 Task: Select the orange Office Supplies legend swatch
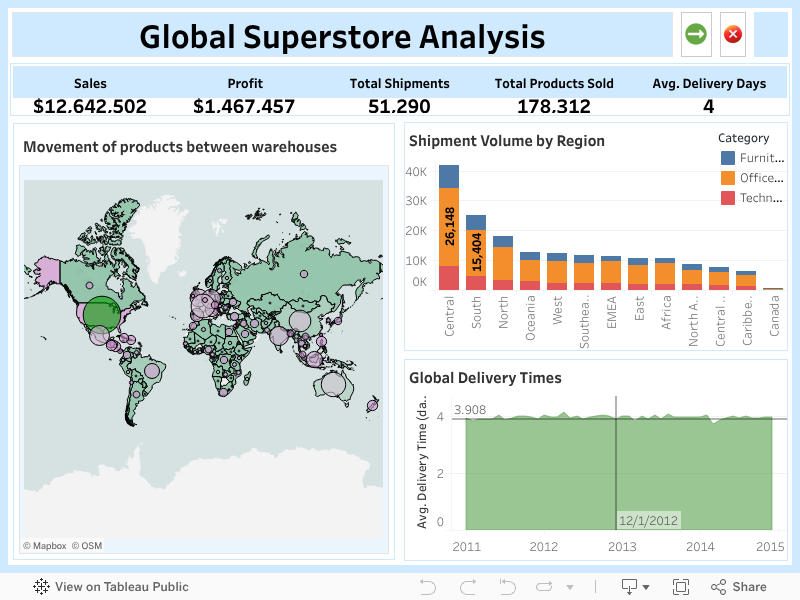(x=728, y=178)
